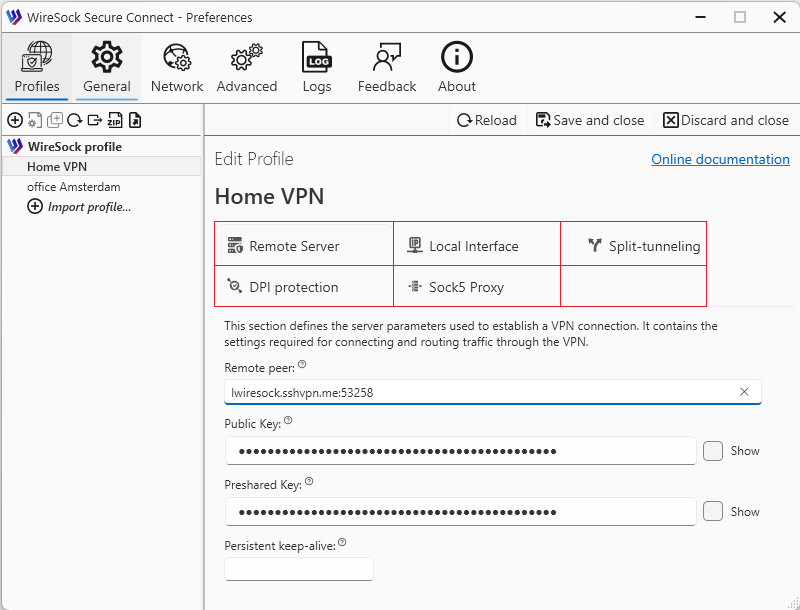800x610 pixels.
Task: Open the About section
Action: click(x=457, y=68)
